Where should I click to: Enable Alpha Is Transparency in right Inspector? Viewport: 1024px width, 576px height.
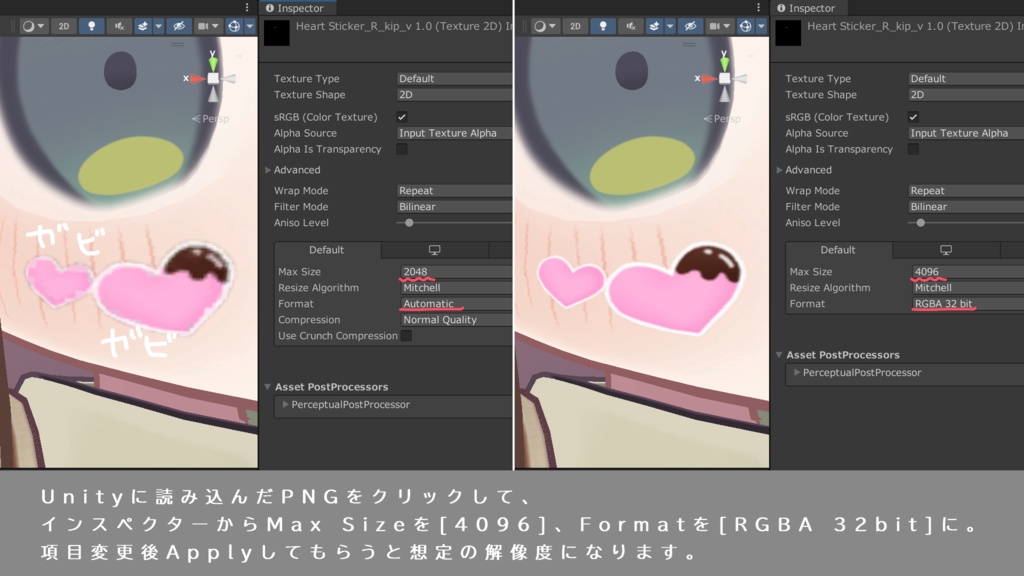tap(913, 149)
